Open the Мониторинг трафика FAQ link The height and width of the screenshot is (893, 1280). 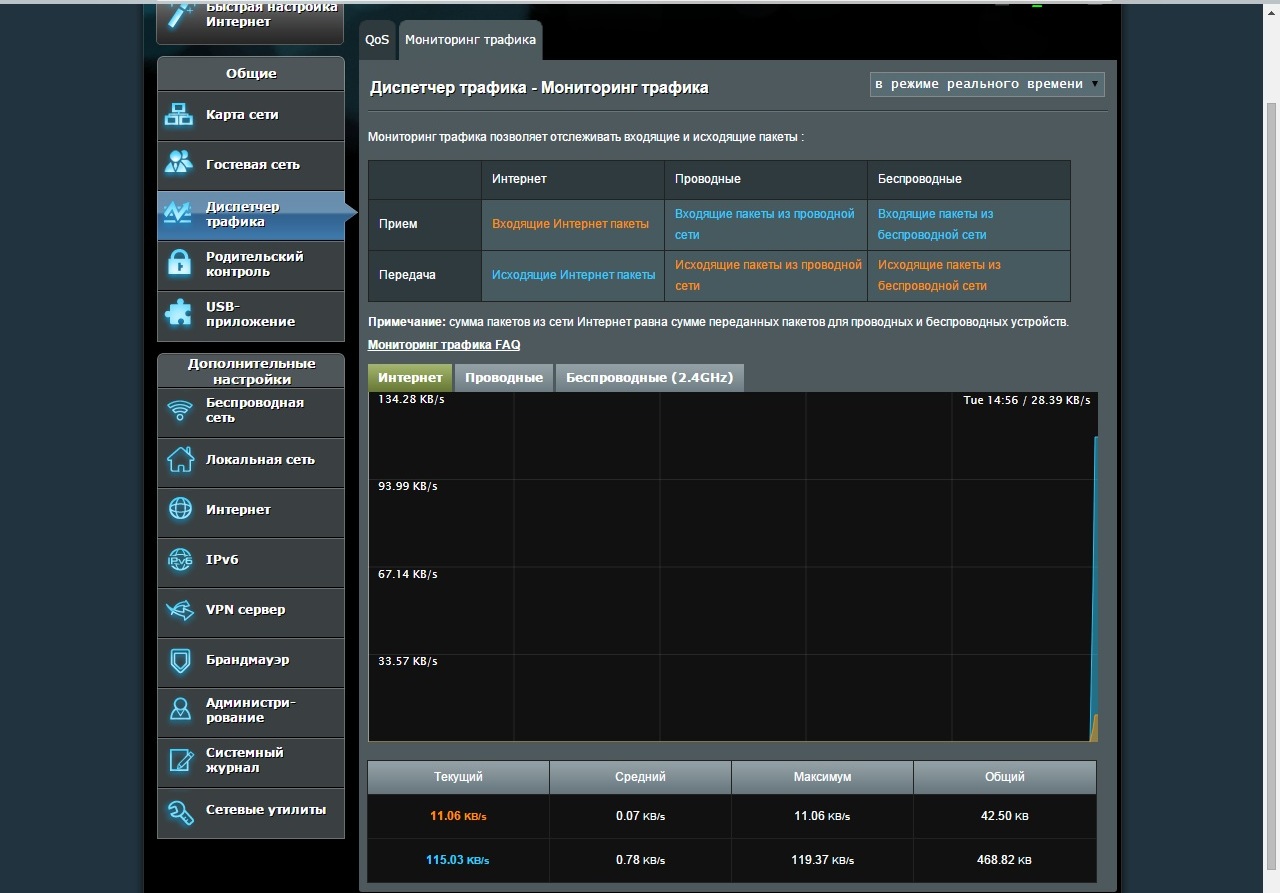[x=444, y=344]
